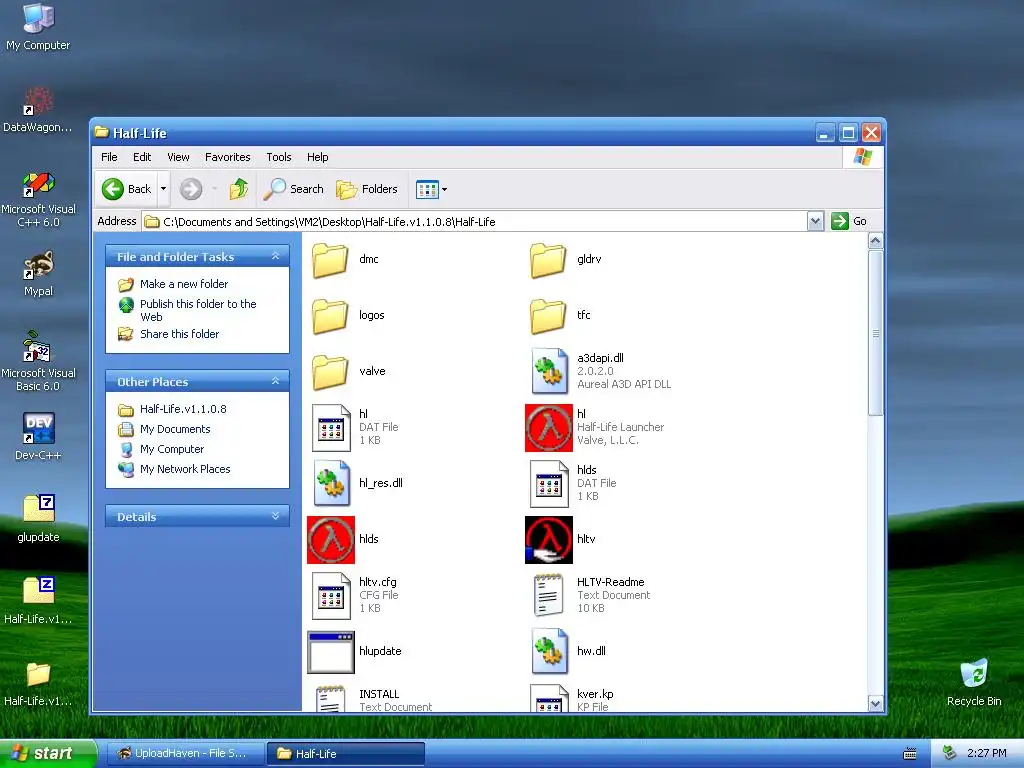Image resolution: width=1024 pixels, height=768 pixels.
Task: Toggle the Folders pane button
Action: point(367,189)
